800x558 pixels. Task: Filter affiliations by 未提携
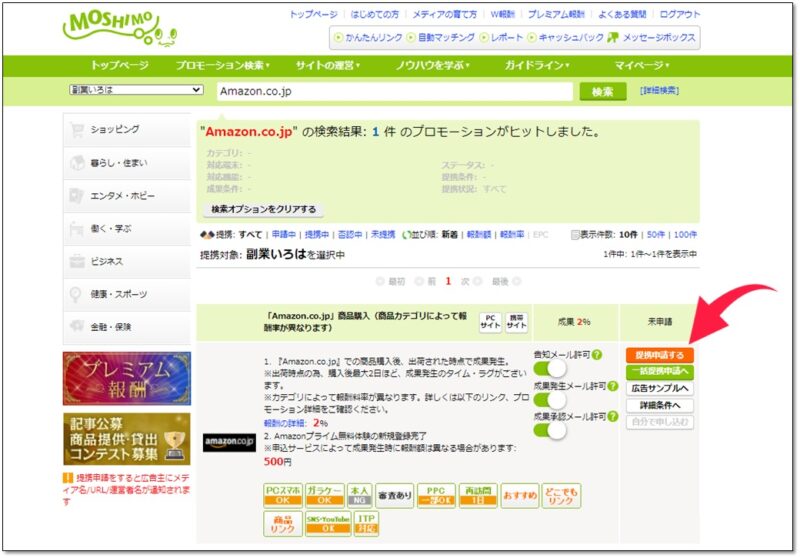[383, 235]
